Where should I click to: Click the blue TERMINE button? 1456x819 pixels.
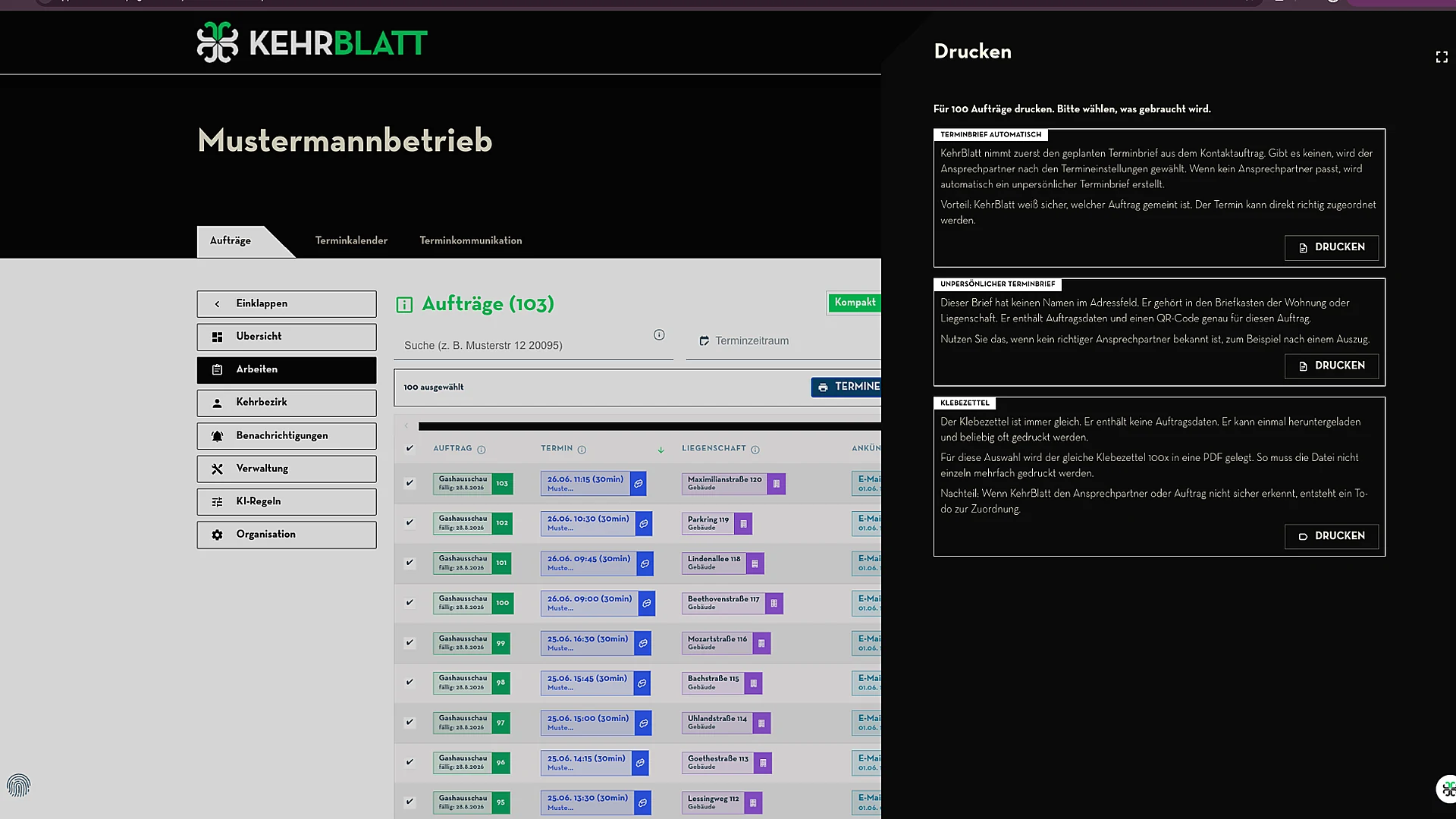(x=846, y=388)
